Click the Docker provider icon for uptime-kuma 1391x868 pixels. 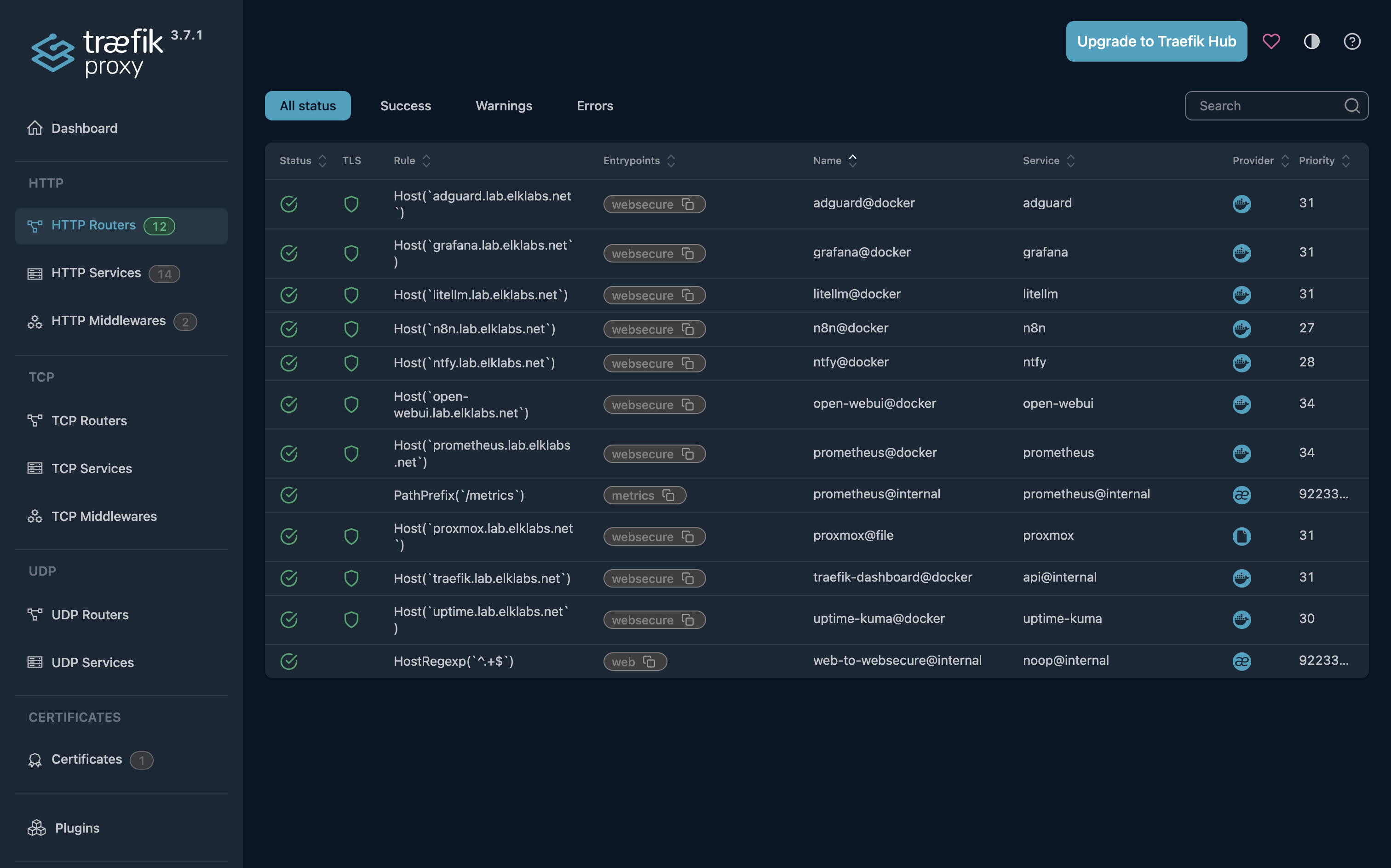click(1241, 619)
